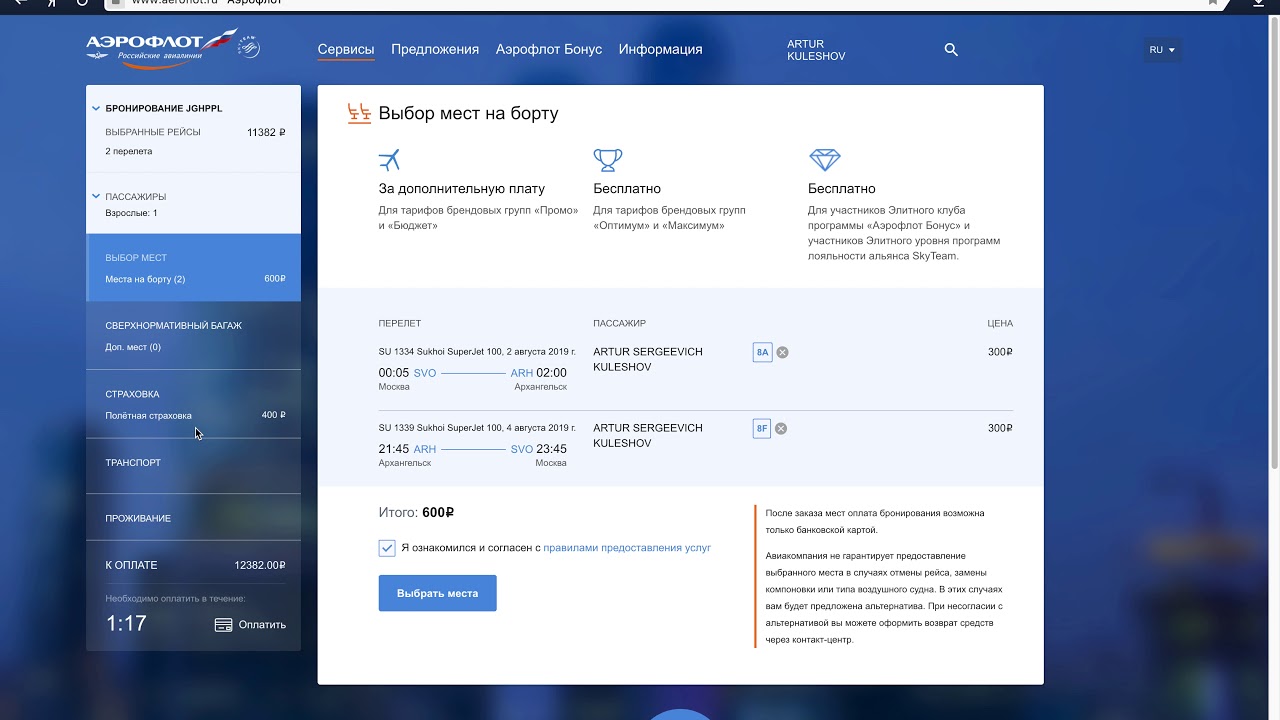Remove seat 8A with the X icon

pos(783,352)
